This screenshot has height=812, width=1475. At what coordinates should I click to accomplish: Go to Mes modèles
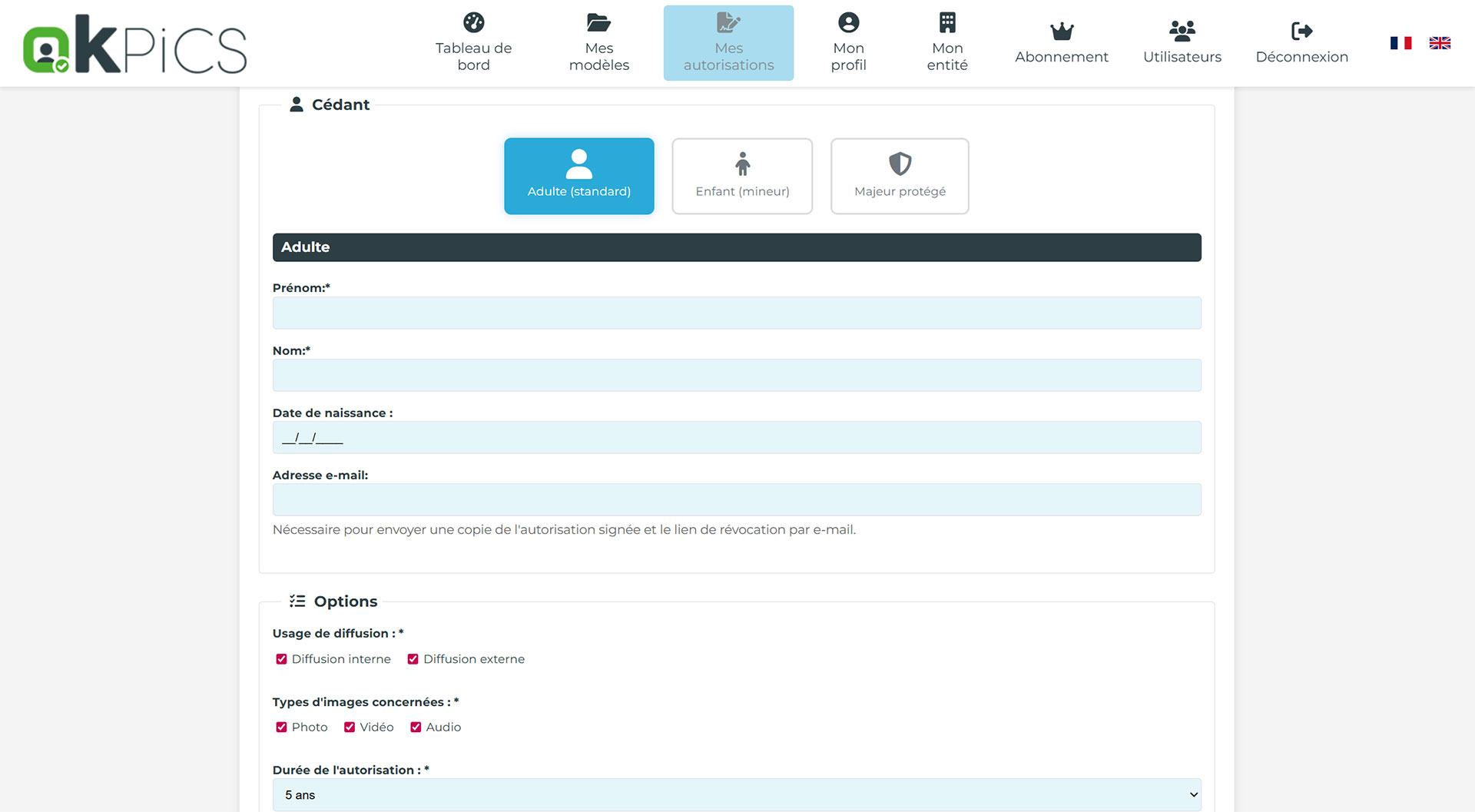click(598, 43)
